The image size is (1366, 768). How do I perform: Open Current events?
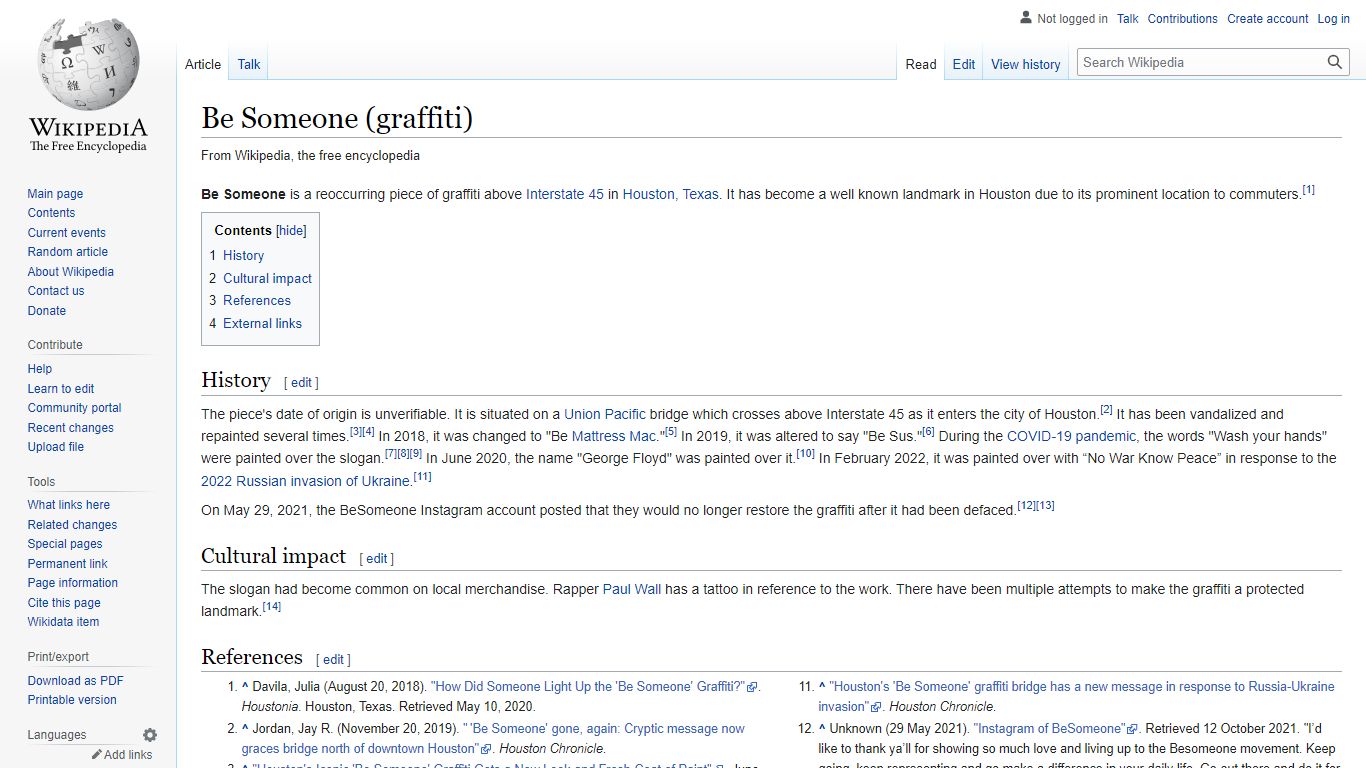(66, 233)
